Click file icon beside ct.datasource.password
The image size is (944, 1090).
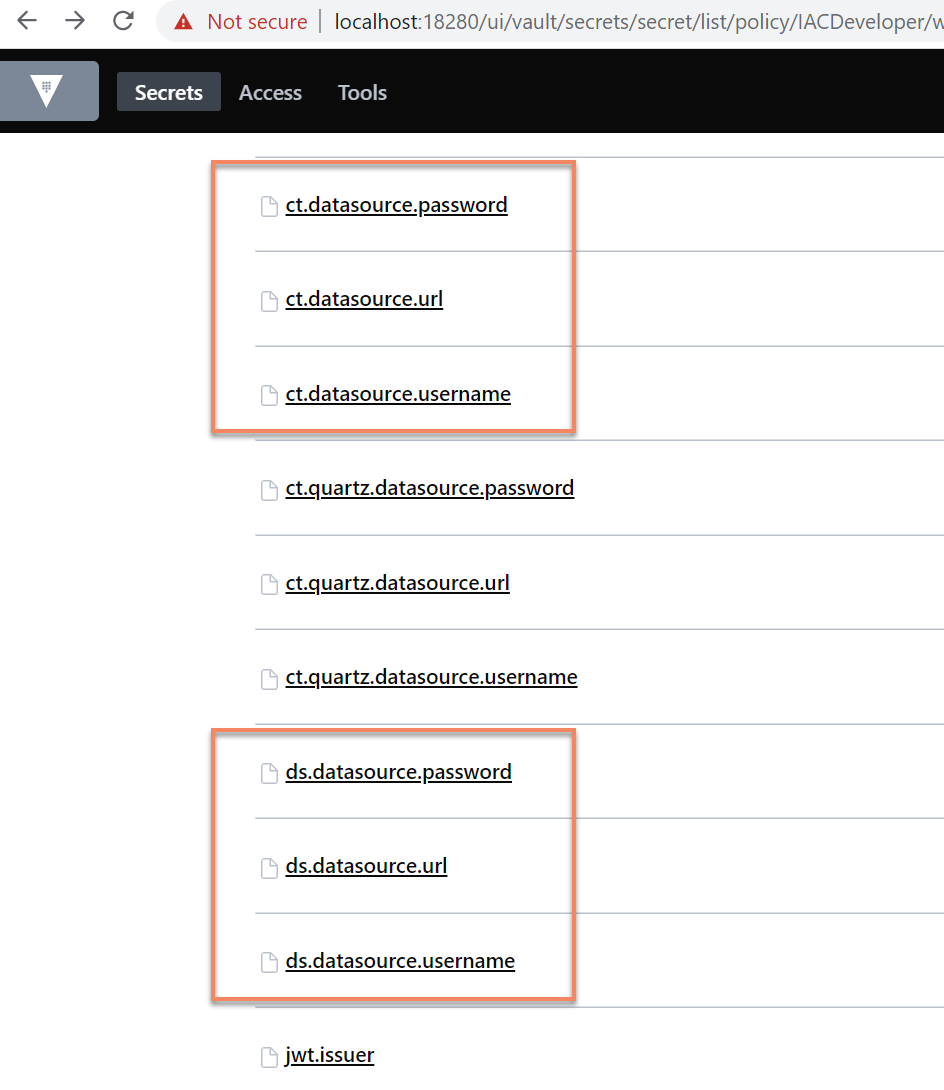click(x=269, y=206)
